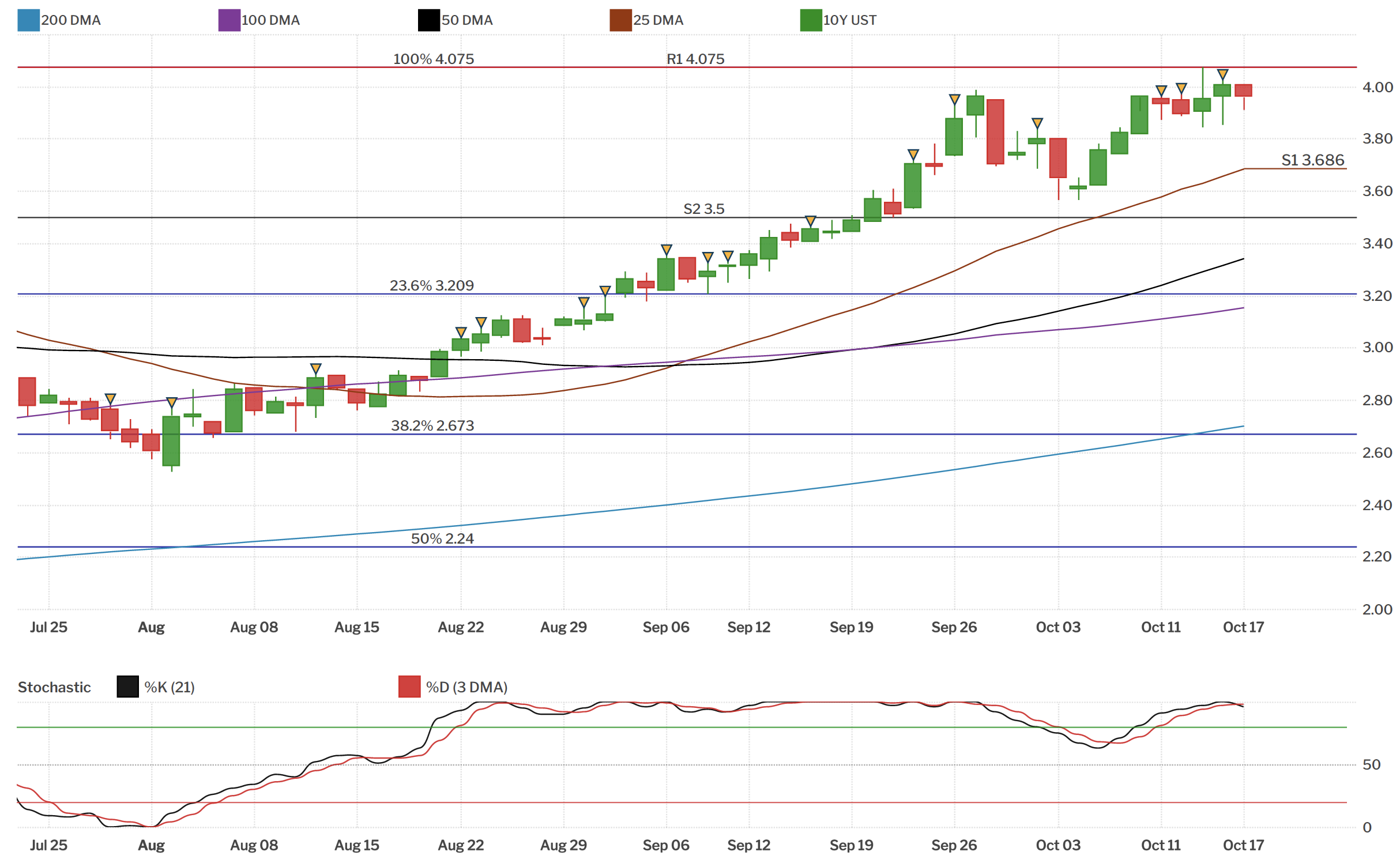Toggle the 10Y UST series label

tap(849, 20)
